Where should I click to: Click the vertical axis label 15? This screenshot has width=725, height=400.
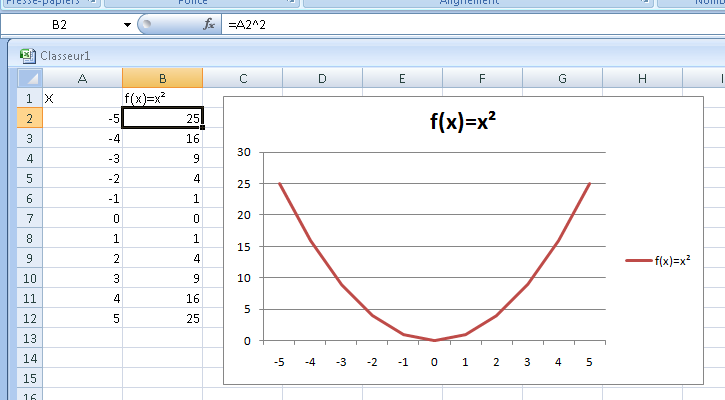pyautogui.click(x=244, y=246)
